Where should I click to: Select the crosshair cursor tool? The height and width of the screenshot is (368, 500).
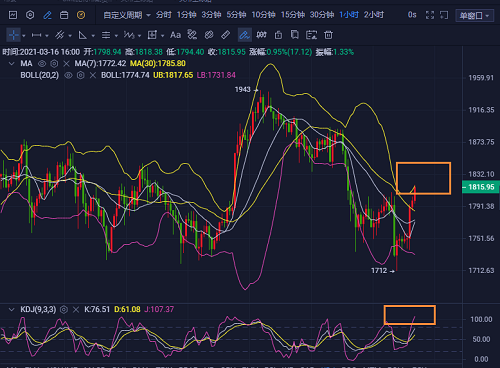pos(13,35)
